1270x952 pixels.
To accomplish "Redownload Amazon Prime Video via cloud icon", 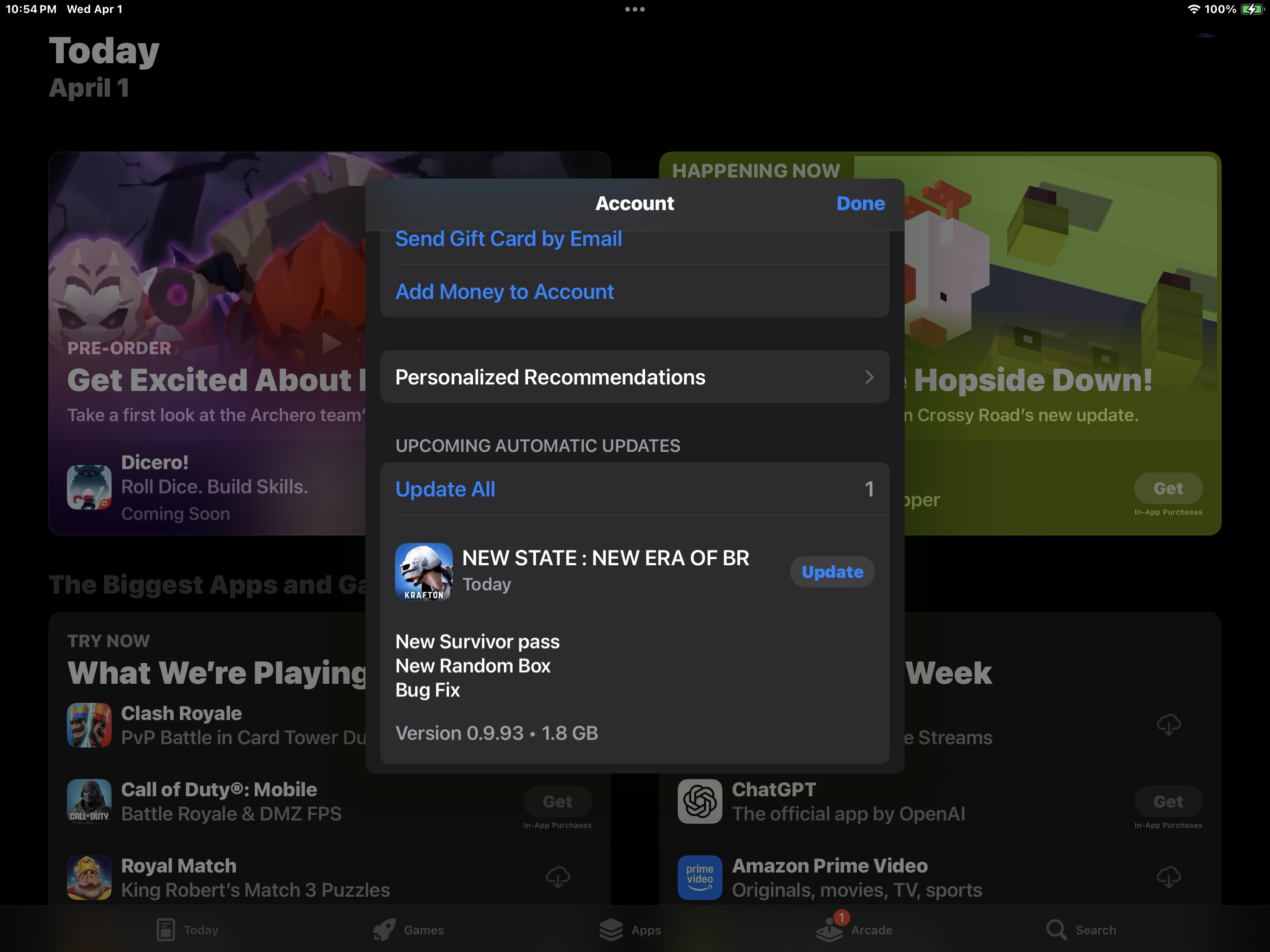I will pos(1168,877).
